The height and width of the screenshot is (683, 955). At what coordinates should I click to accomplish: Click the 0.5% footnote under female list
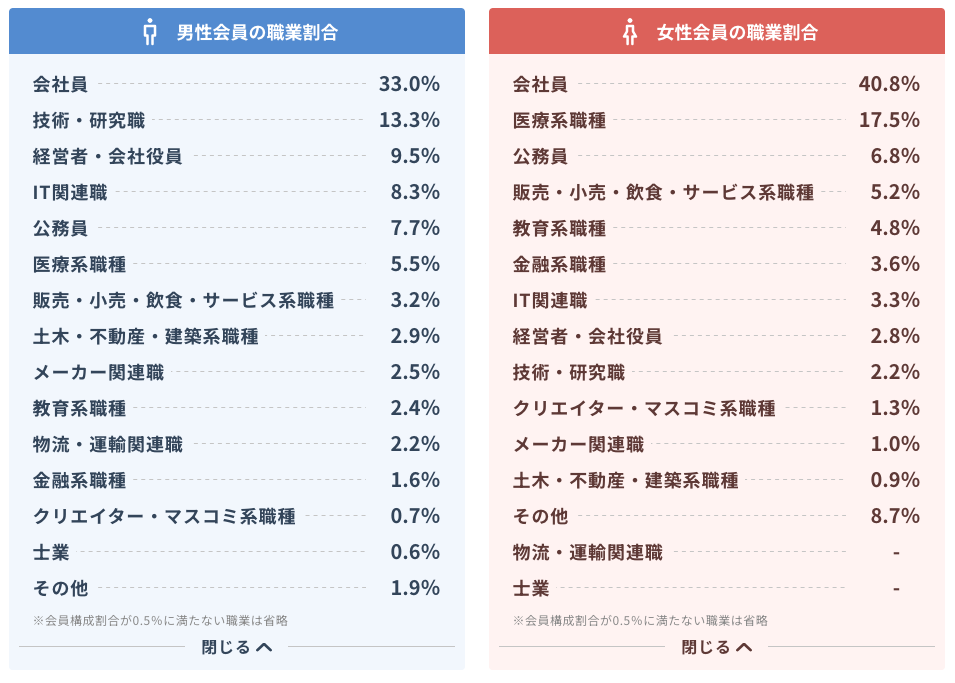[x=640, y=620]
